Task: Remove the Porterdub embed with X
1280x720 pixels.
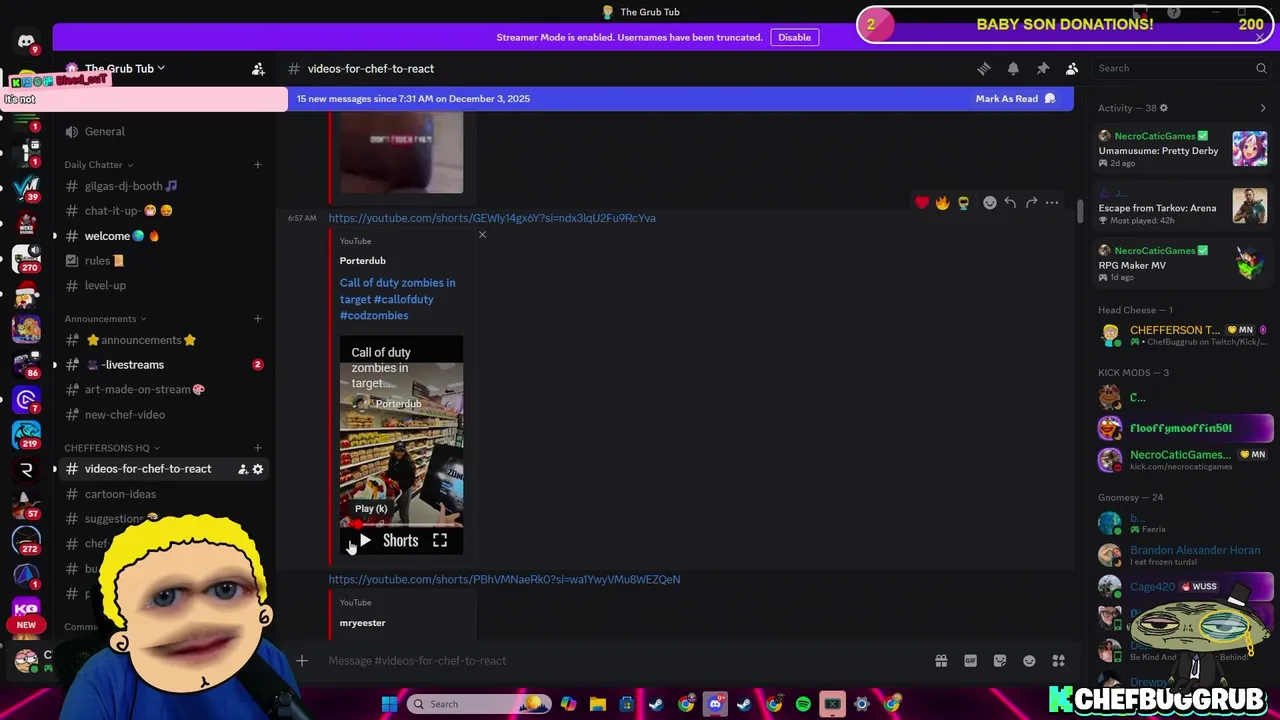Action: [x=482, y=235]
